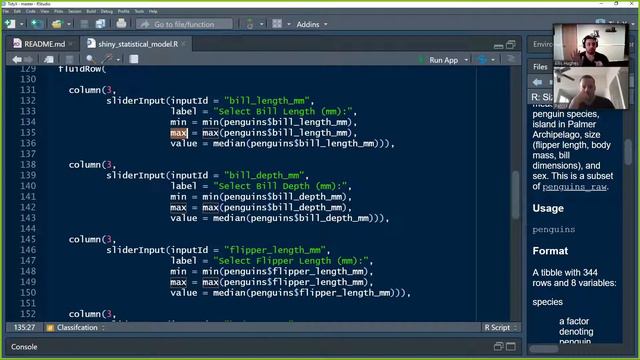
Task: Show the document in a new window
Action: [49, 60]
